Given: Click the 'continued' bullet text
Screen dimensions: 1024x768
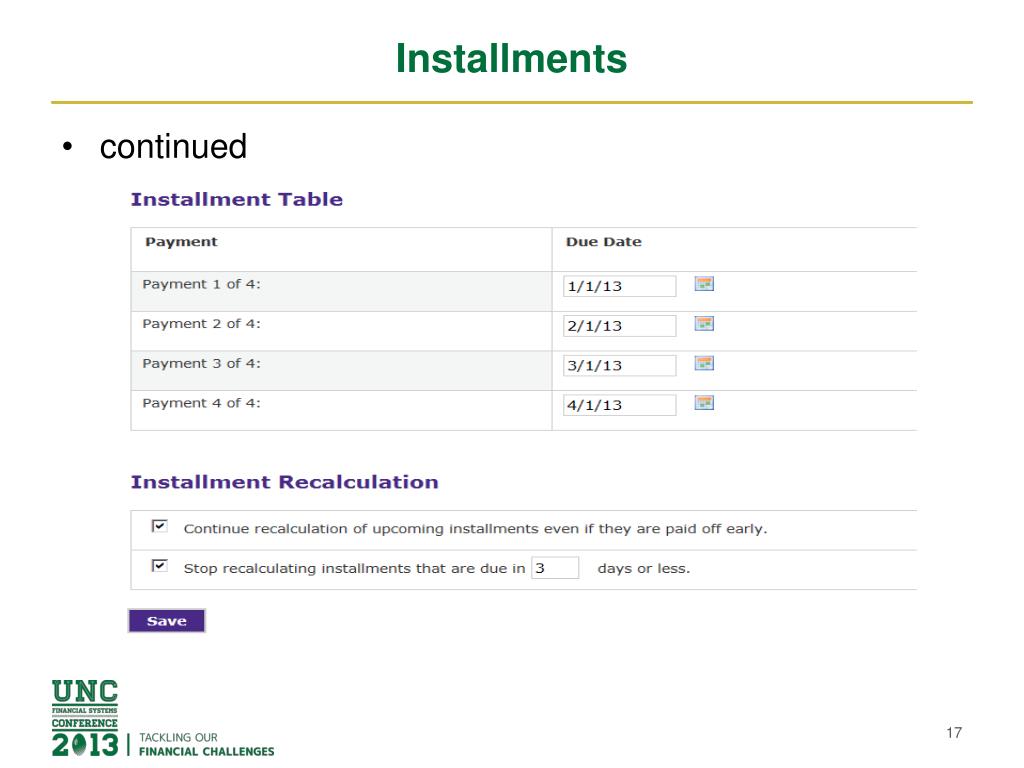Looking at the screenshot, I should tap(173, 146).
